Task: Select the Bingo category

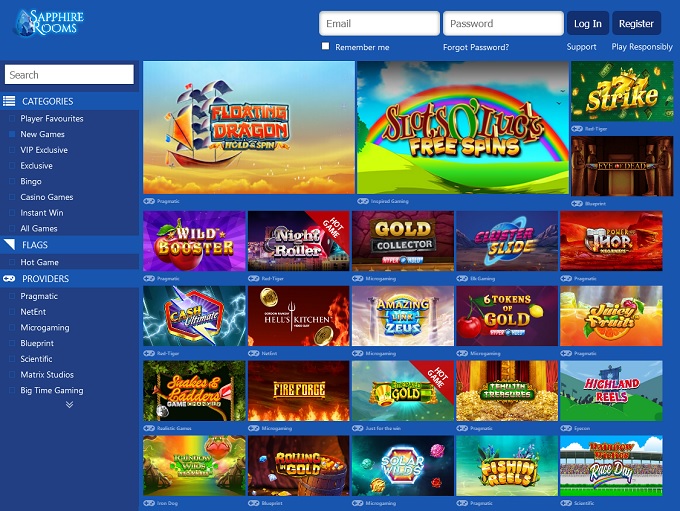Action: [x=31, y=181]
